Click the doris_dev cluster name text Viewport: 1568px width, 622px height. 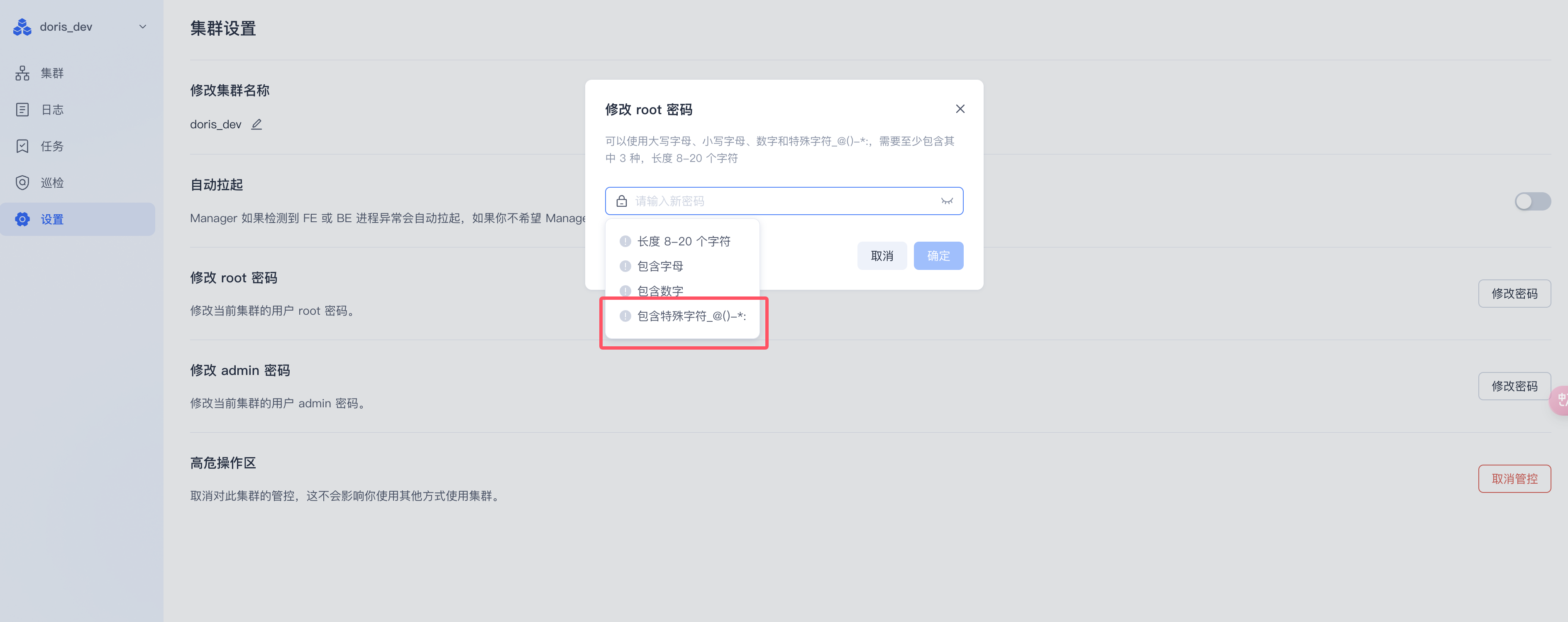[x=215, y=124]
